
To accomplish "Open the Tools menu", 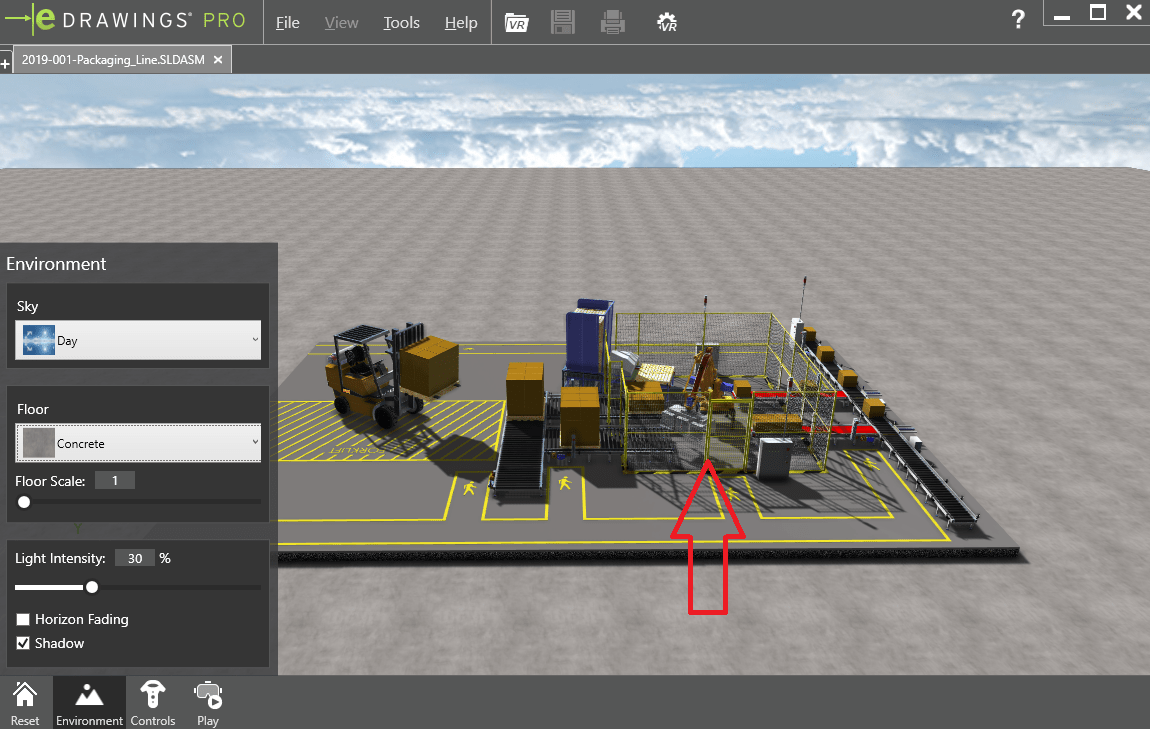I will point(401,22).
